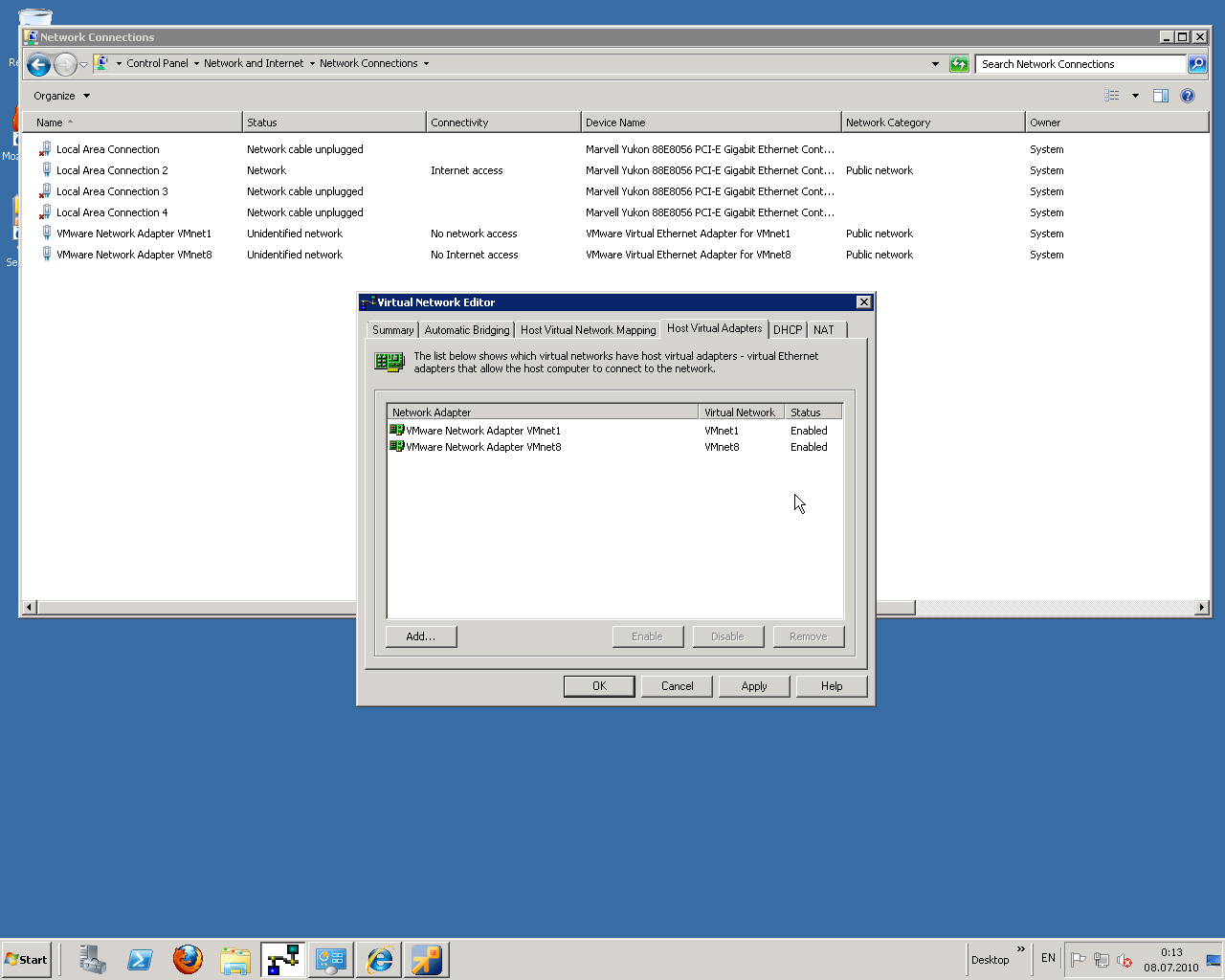Open Firefox from the taskbar
Image resolution: width=1225 pixels, height=980 pixels.
(x=188, y=959)
